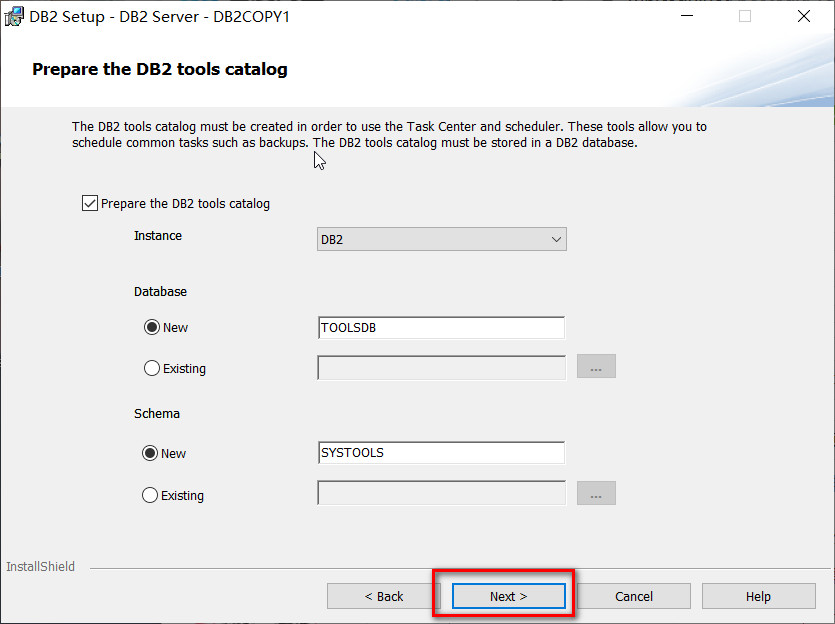Screen dimensions: 835x624
Task: Click the Back button
Action: [383, 596]
